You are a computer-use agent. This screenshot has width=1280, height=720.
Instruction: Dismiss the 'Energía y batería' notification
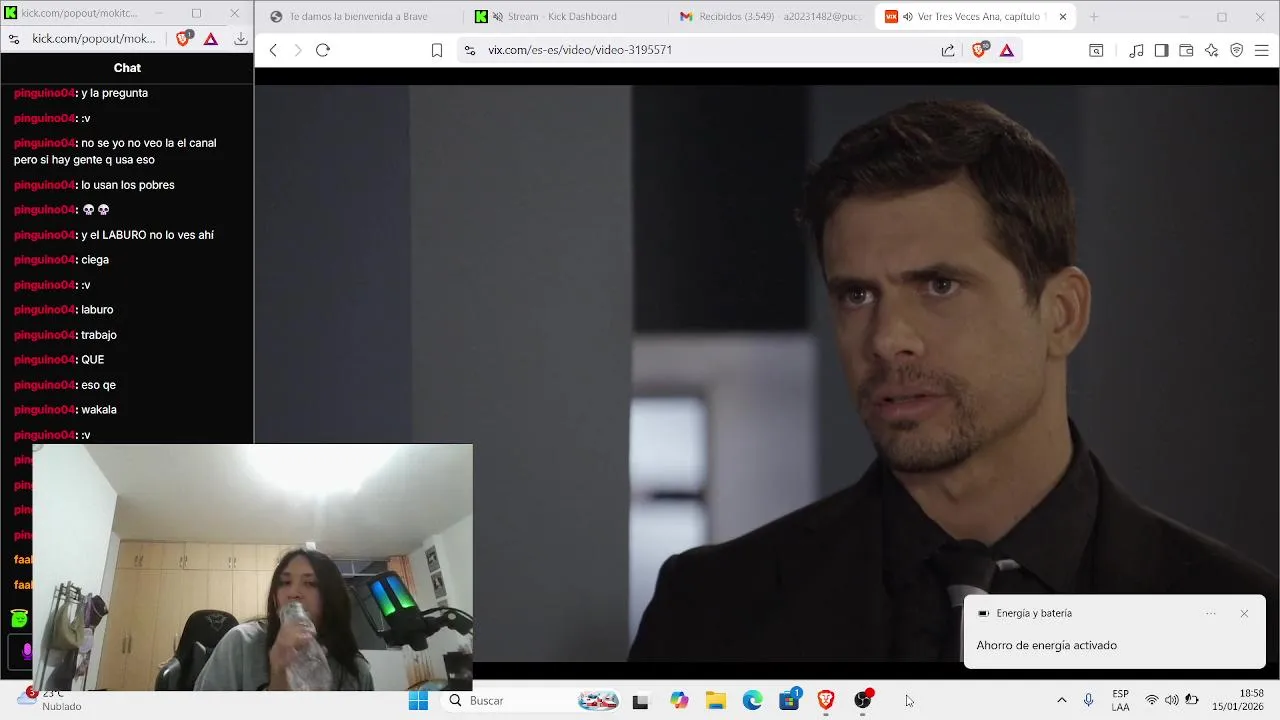click(x=1244, y=613)
